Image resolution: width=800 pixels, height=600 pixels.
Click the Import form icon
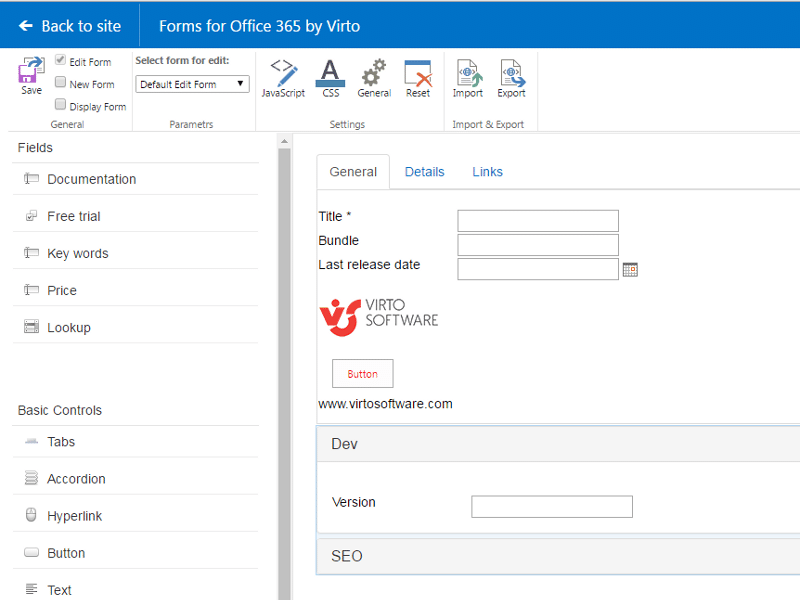(469, 73)
